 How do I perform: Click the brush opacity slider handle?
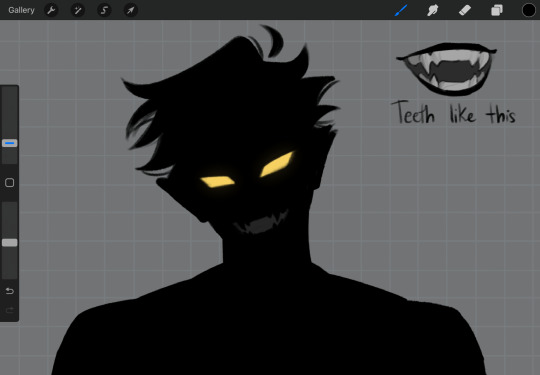(x=10, y=243)
